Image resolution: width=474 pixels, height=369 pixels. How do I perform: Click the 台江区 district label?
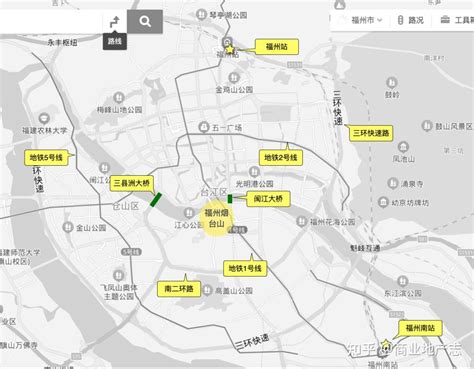(x=214, y=192)
